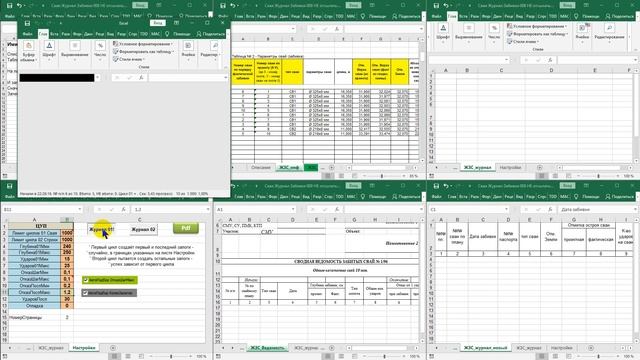Click fx icon in bottom-middle Ведомость window
This screenshot has height=360, width=640.
point(336,209)
